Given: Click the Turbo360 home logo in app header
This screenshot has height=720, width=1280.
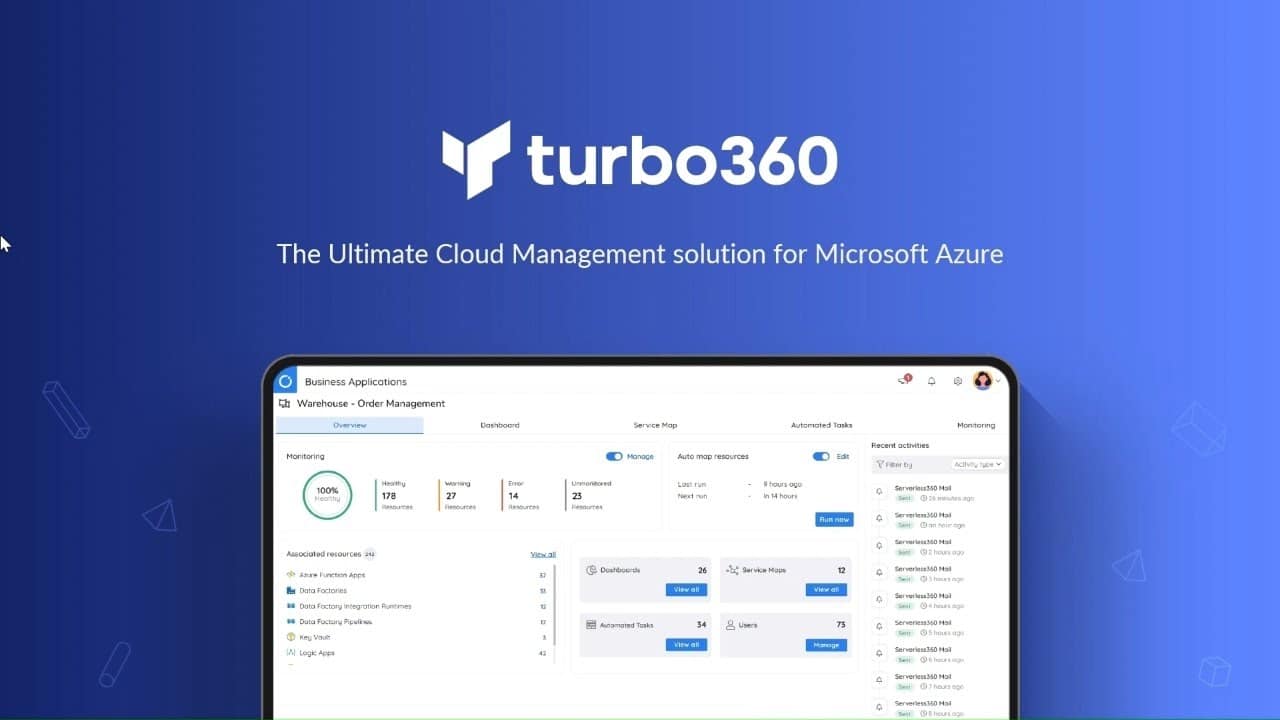Looking at the screenshot, I should (285, 381).
